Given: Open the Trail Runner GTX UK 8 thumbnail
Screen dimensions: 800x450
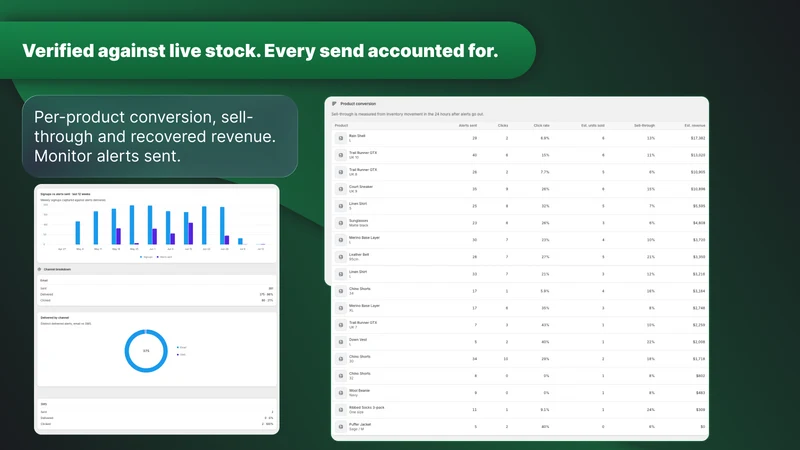Looking at the screenshot, I should tap(341, 172).
